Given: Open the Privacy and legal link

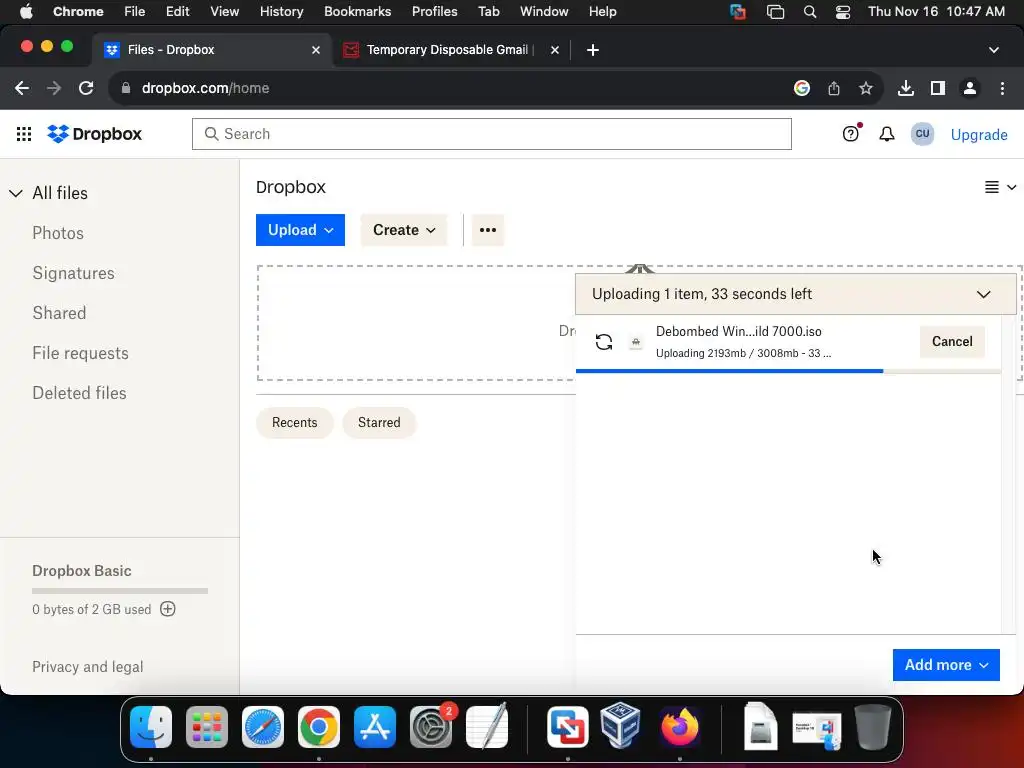Looking at the screenshot, I should pos(88,667).
